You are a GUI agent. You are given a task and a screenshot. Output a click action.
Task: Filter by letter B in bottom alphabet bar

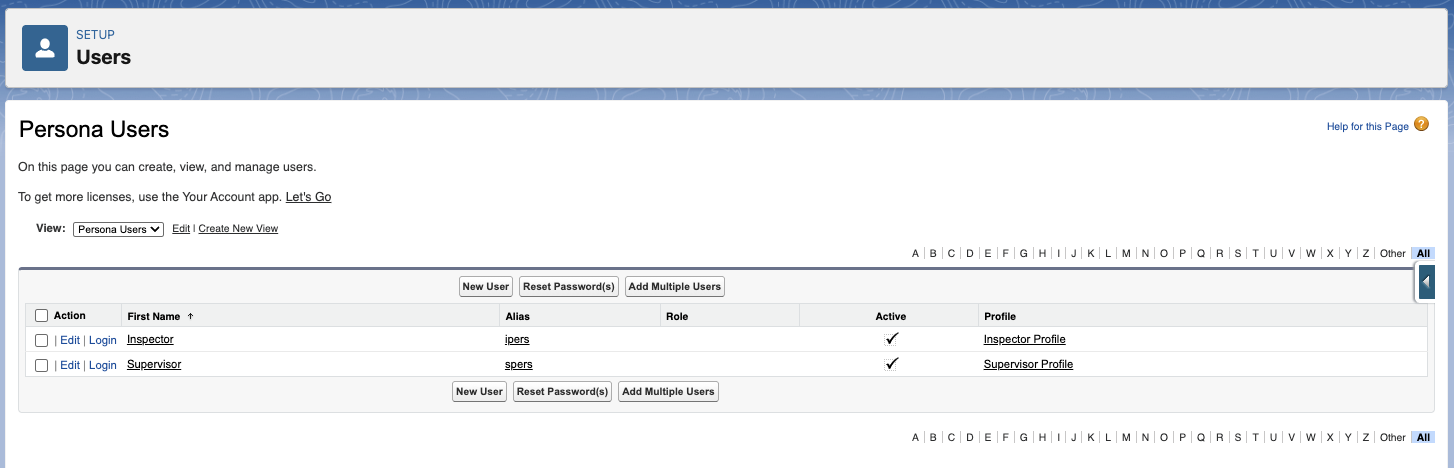pos(933,438)
